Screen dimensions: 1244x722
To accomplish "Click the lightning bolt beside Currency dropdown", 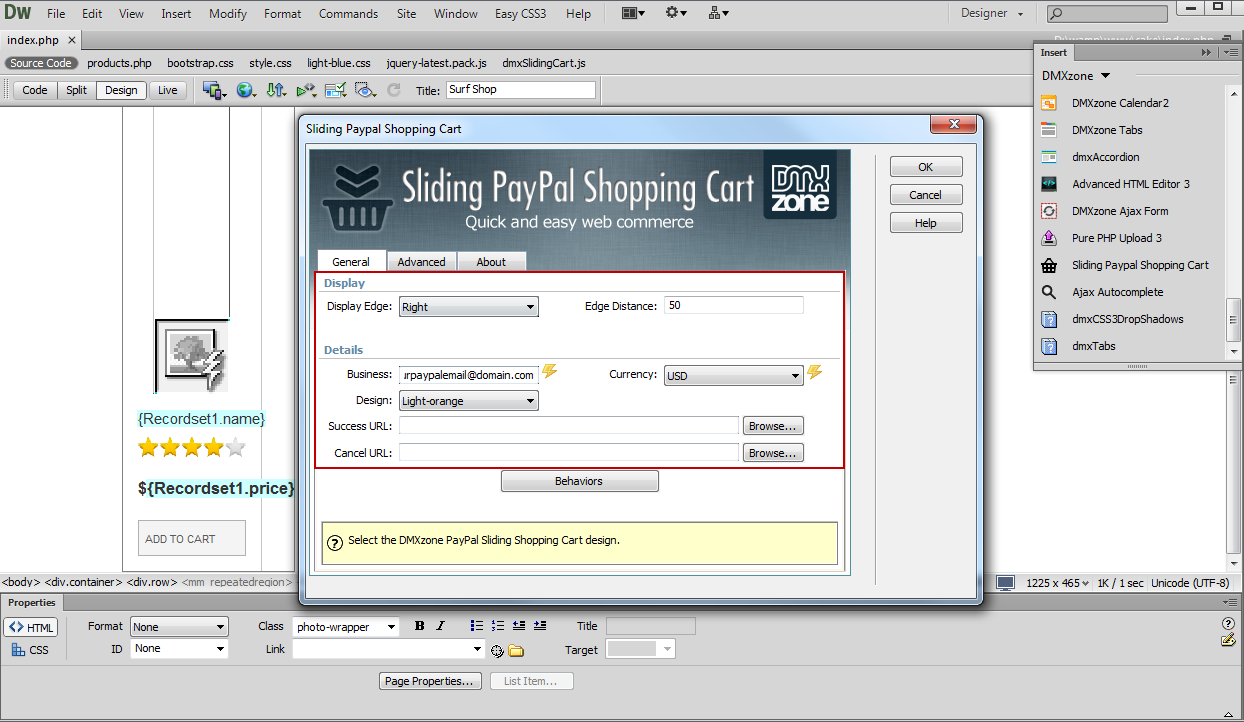I will pyautogui.click(x=815, y=373).
